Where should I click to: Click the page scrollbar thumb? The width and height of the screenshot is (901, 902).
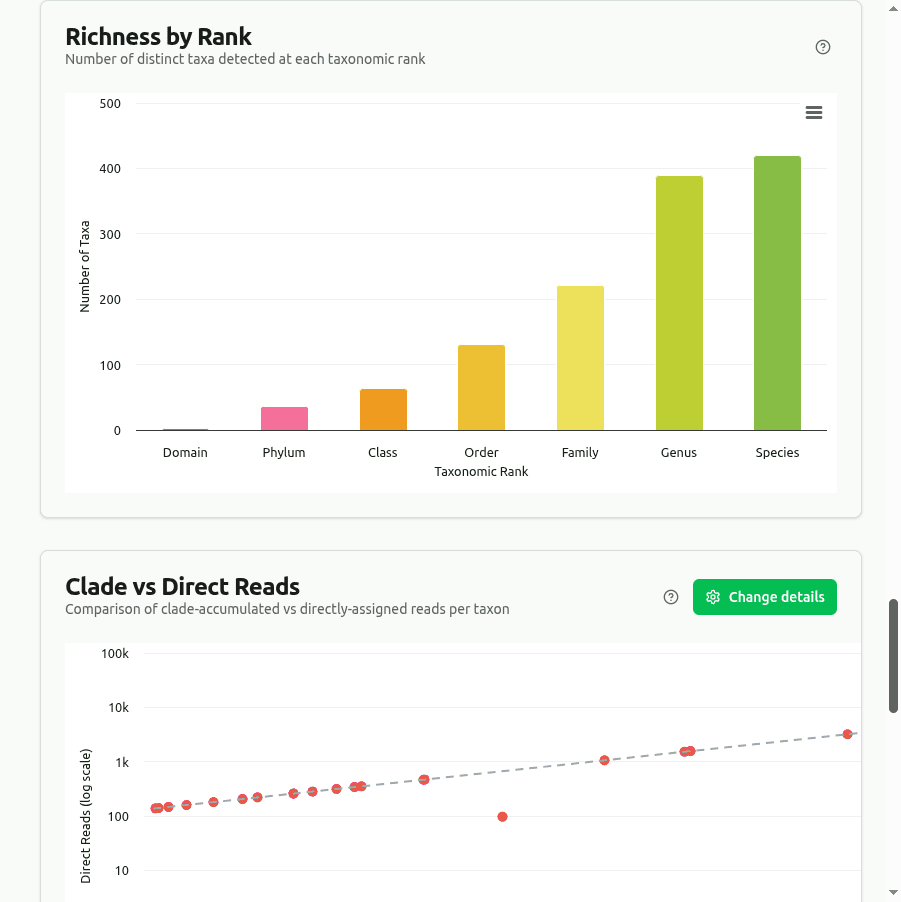click(893, 655)
